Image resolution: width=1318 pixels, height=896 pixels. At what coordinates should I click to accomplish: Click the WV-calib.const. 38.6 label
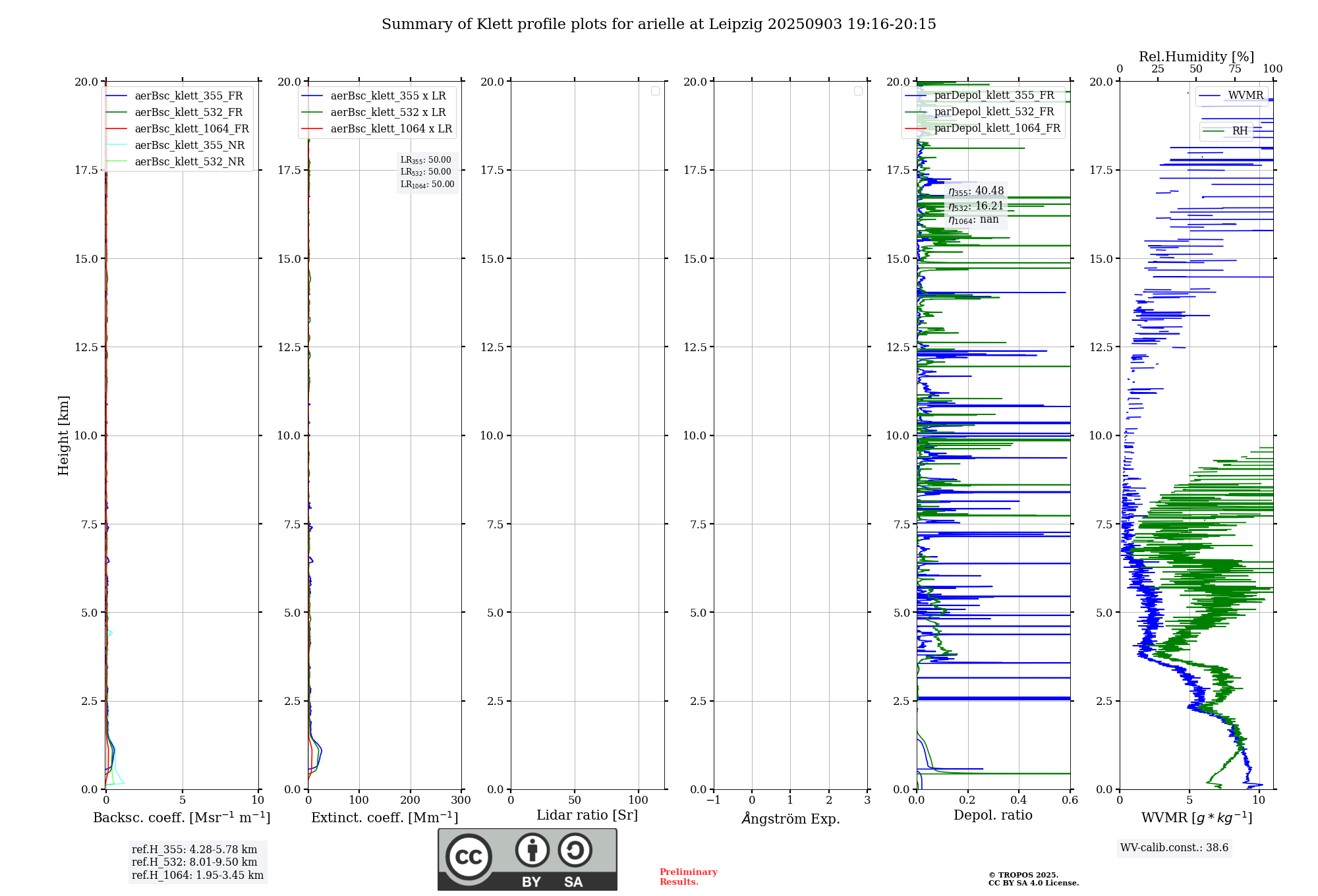point(1174,848)
